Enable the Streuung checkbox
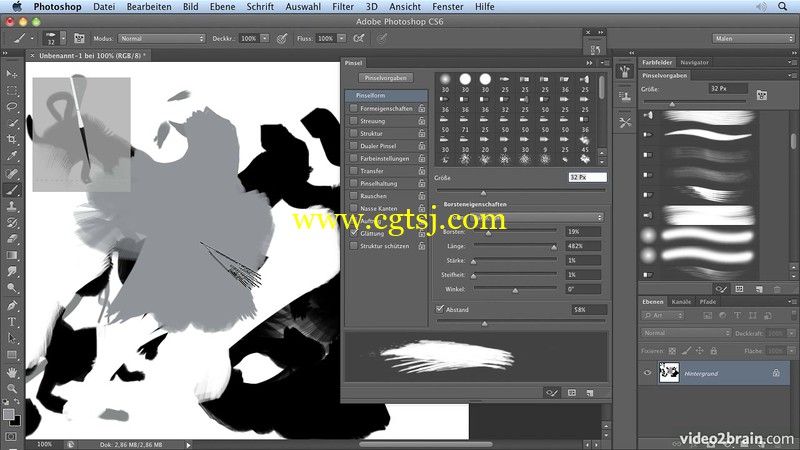 coord(354,121)
